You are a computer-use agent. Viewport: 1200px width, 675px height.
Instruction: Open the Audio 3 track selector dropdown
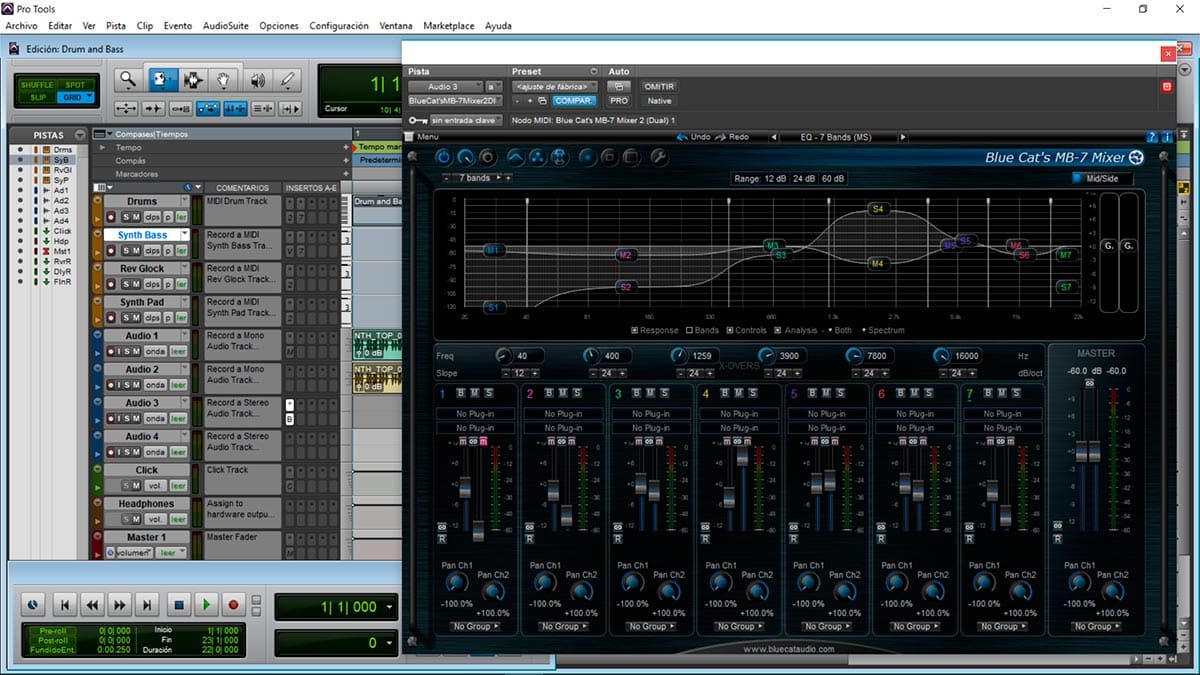(x=446, y=87)
